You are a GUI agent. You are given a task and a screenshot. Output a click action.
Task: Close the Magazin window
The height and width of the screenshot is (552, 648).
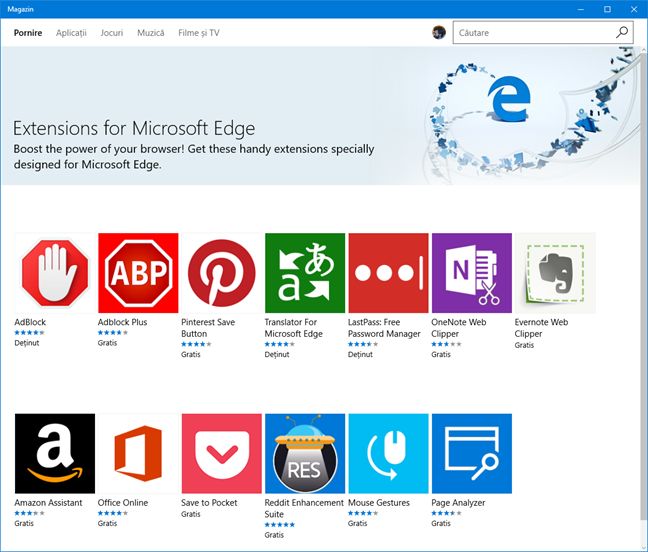click(x=634, y=9)
